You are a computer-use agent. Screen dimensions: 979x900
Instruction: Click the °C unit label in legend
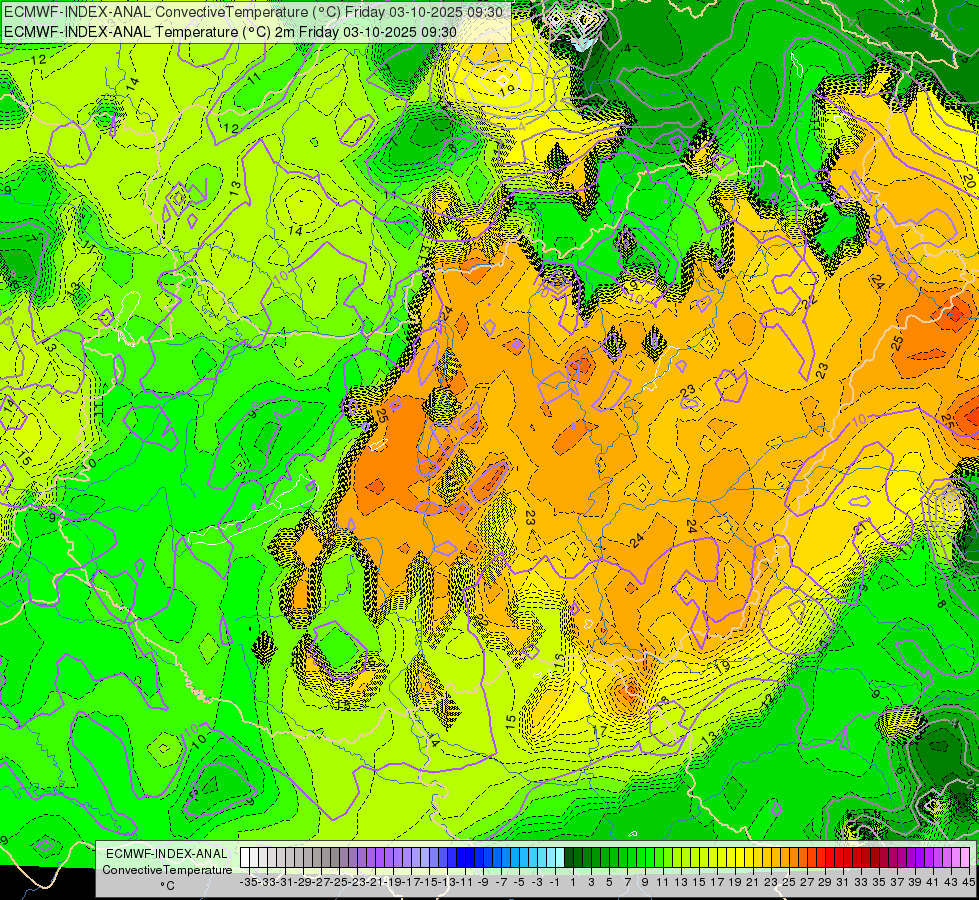167,886
